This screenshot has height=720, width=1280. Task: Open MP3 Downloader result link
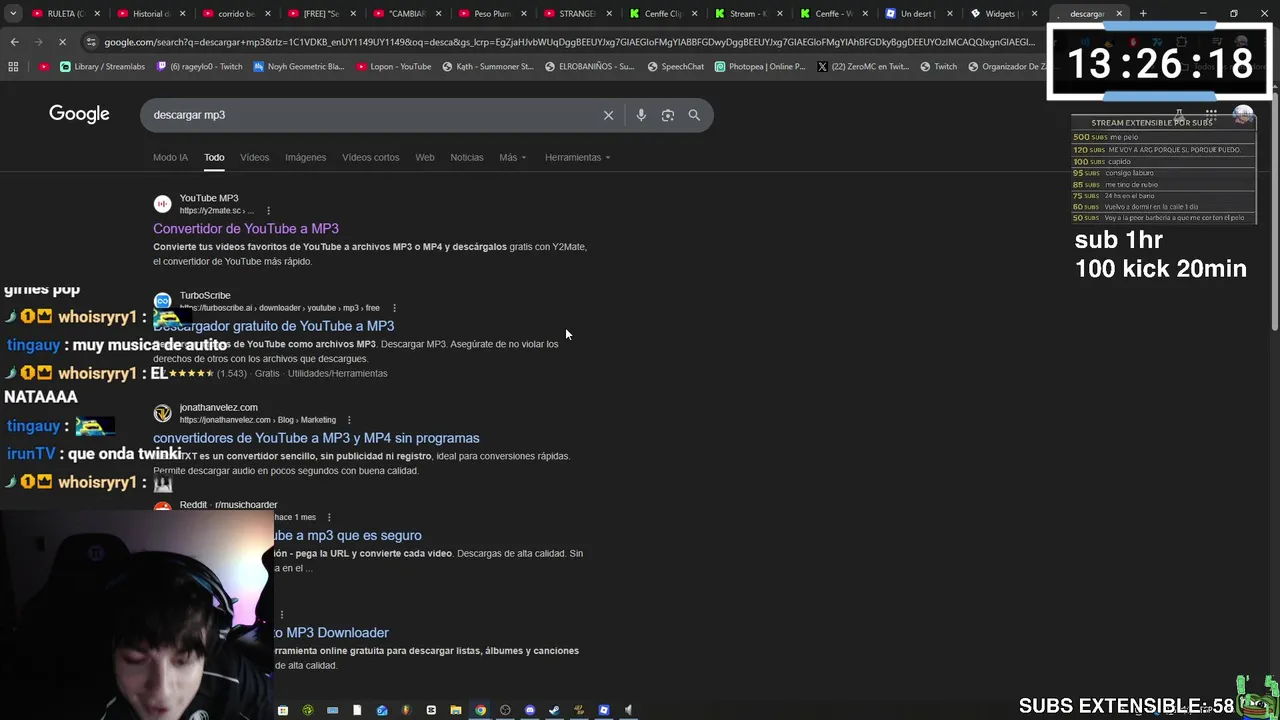[x=331, y=633]
